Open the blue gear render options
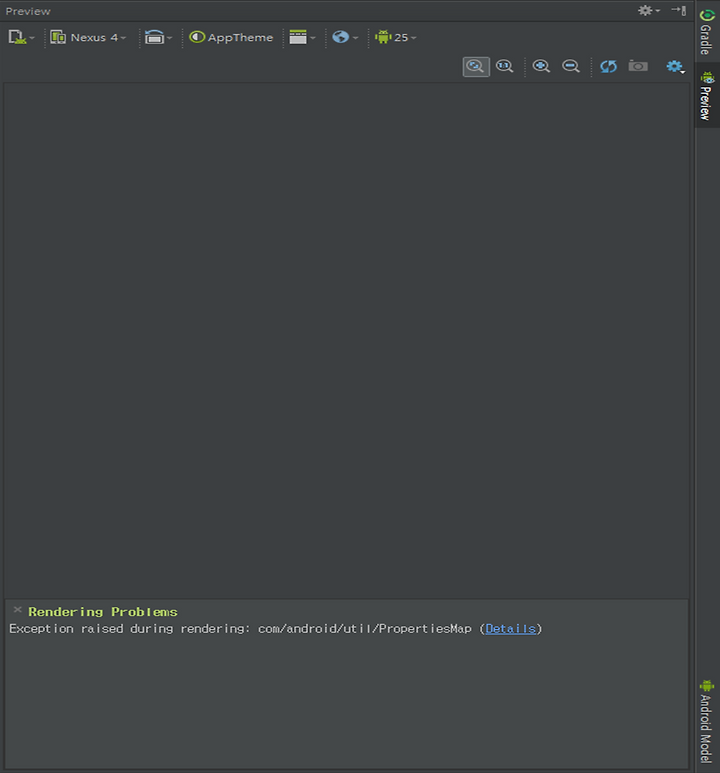 [x=675, y=67]
